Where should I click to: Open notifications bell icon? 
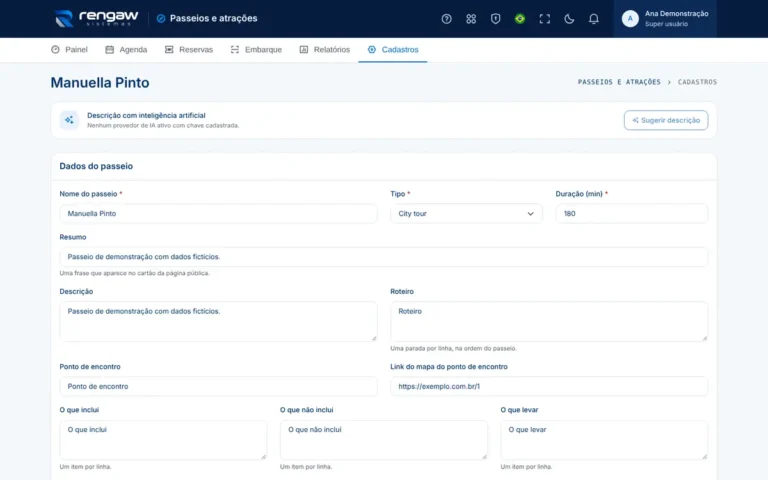(593, 19)
